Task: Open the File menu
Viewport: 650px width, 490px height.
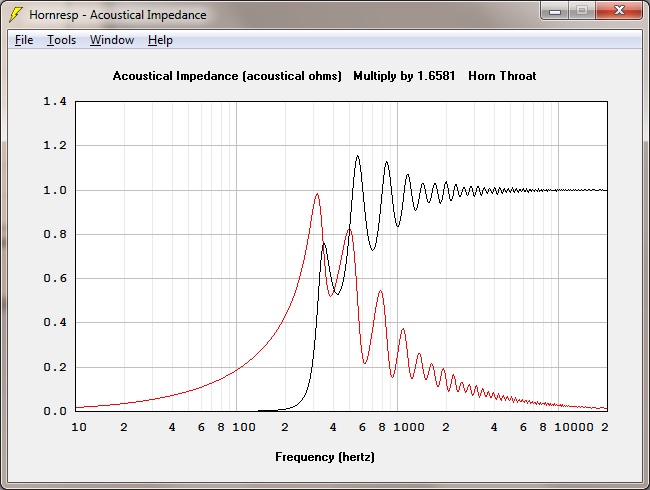Action: pyautogui.click(x=24, y=40)
